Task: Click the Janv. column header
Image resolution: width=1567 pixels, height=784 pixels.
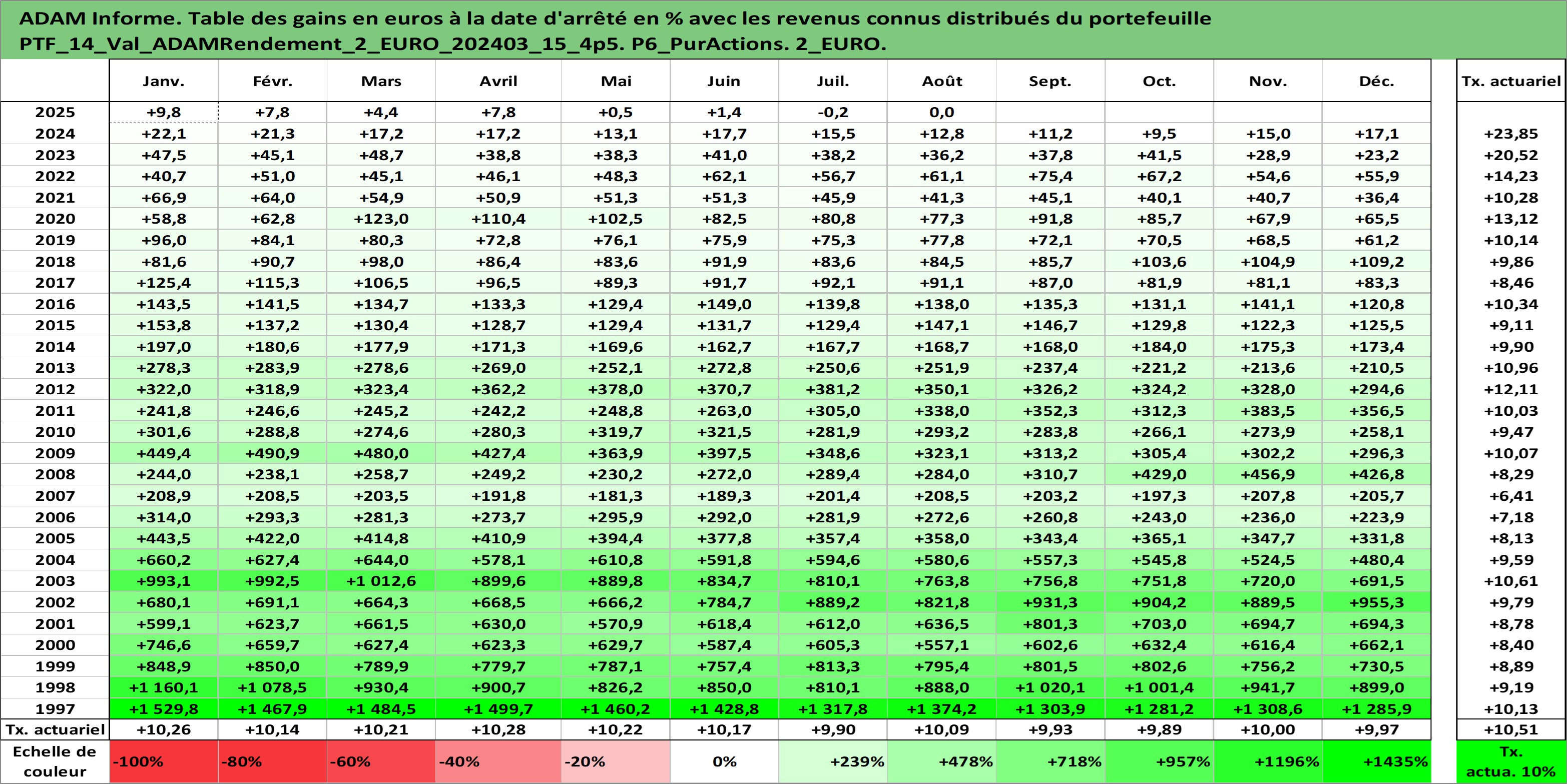Action: click(x=164, y=81)
